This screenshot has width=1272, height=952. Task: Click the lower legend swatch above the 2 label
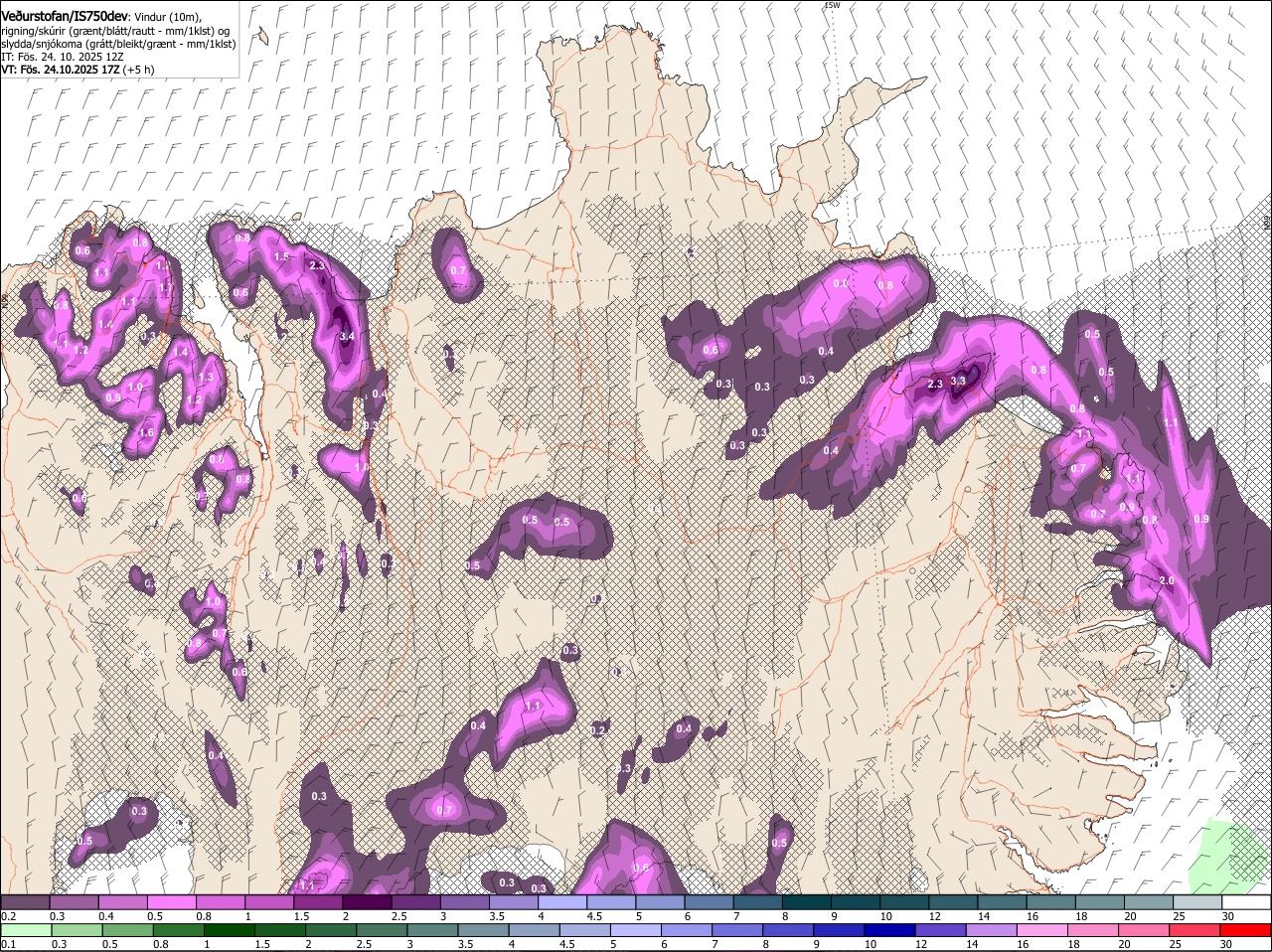click(x=329, y=929)
